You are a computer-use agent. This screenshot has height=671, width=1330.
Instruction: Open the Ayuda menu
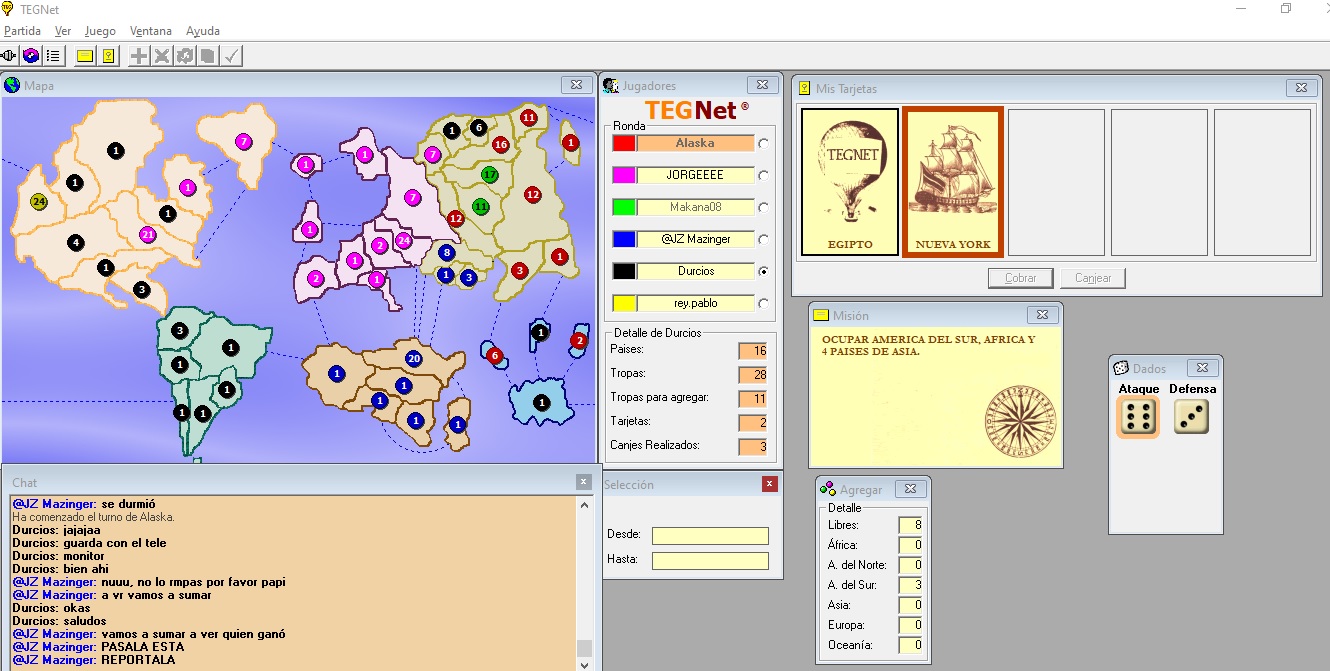coord(203,31)
